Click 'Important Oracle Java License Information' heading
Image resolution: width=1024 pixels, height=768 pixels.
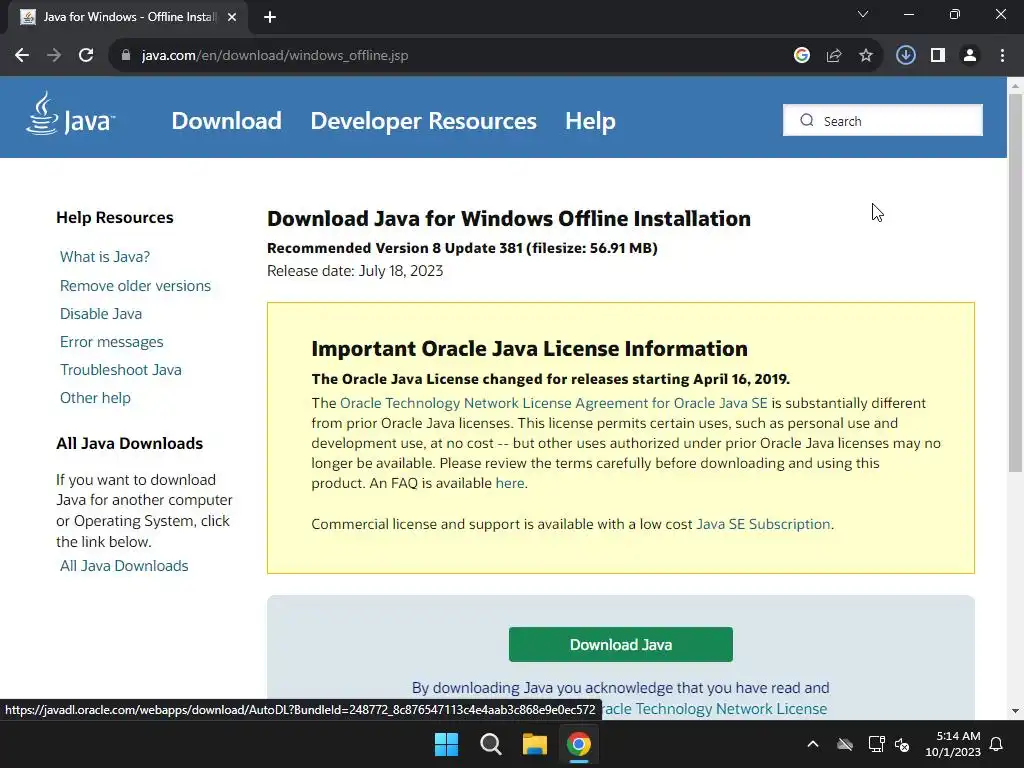pyautogui.click(x=530, y=349)
